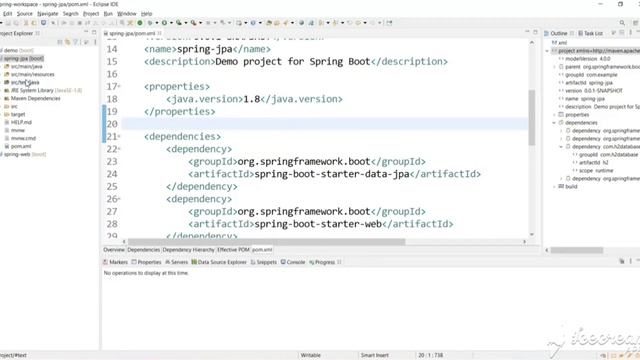Open the Servers view tab
The image size is (640, 360).
(x=176, y=262)
